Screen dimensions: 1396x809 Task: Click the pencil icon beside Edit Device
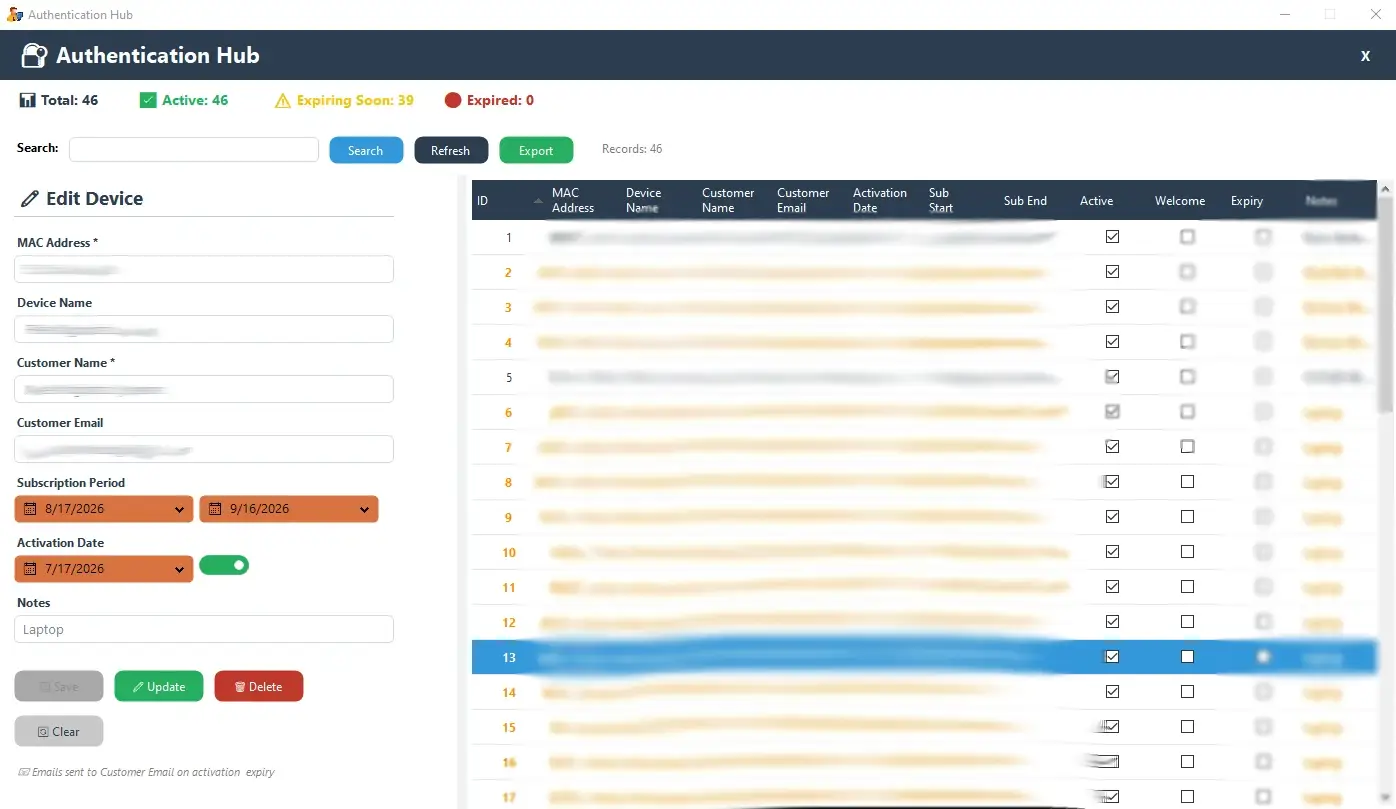[x=30, y=199]
